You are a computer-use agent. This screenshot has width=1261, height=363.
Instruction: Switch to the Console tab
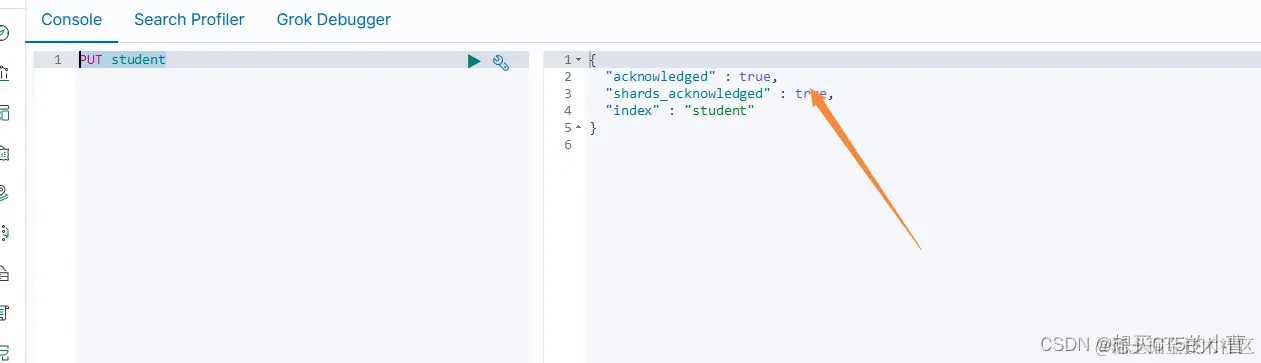tap(71, 19)
